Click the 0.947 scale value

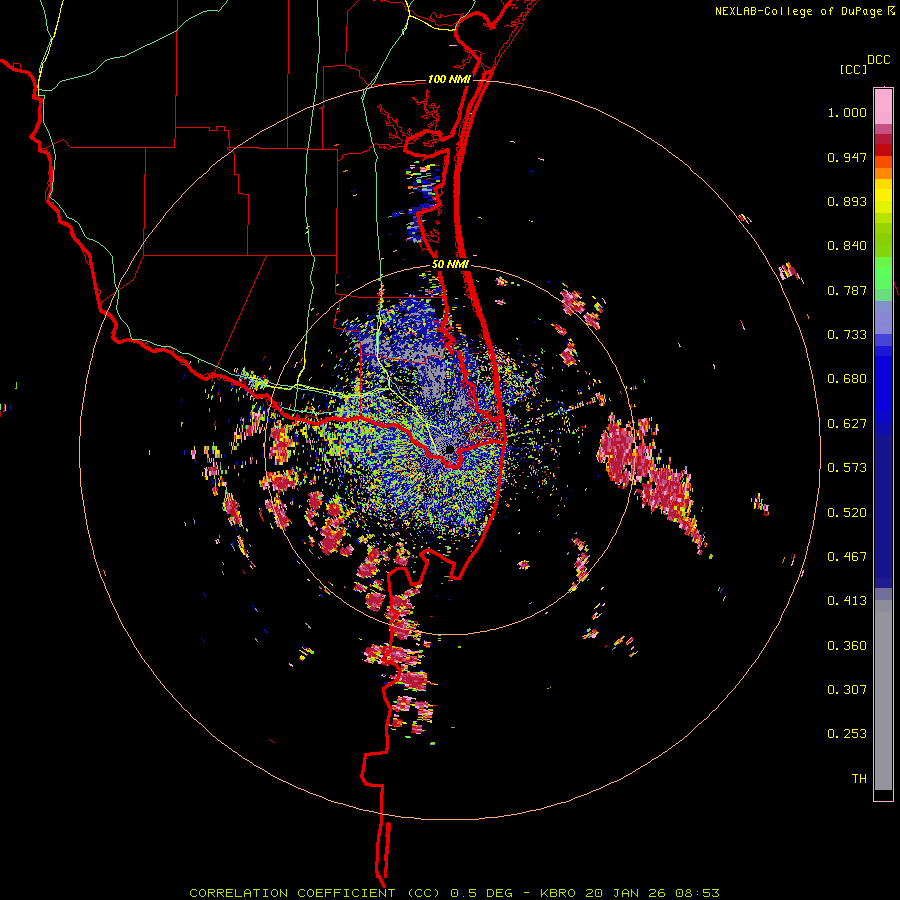847,157
